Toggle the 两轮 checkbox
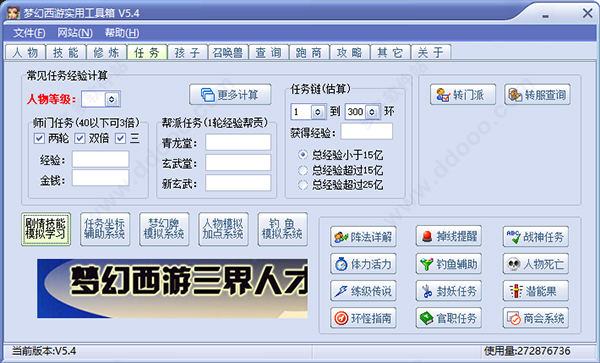The width and height of the screenshot is (600, 363). coord(39,138)
